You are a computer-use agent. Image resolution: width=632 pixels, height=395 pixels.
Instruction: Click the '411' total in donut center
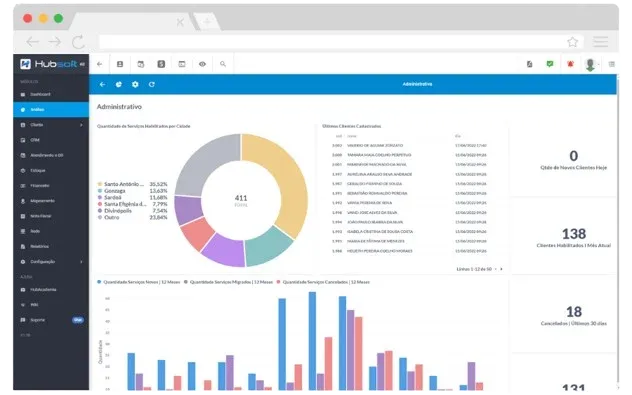pos(241,198)
